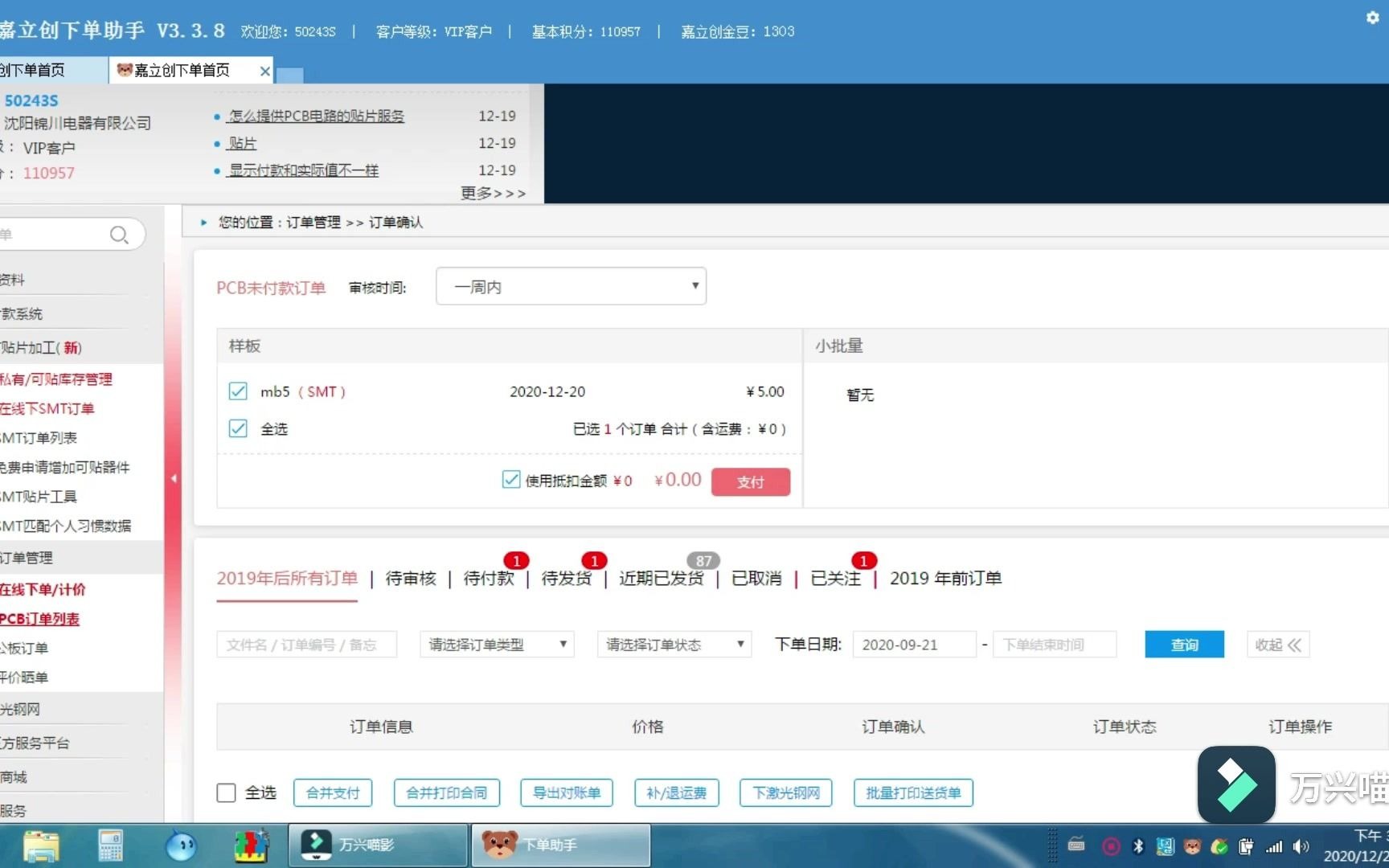Image resolution: width=1389 pixels, height=868 pixels.
Task: Open the colorful blocks taskbar icon
Action: (252, 845)
